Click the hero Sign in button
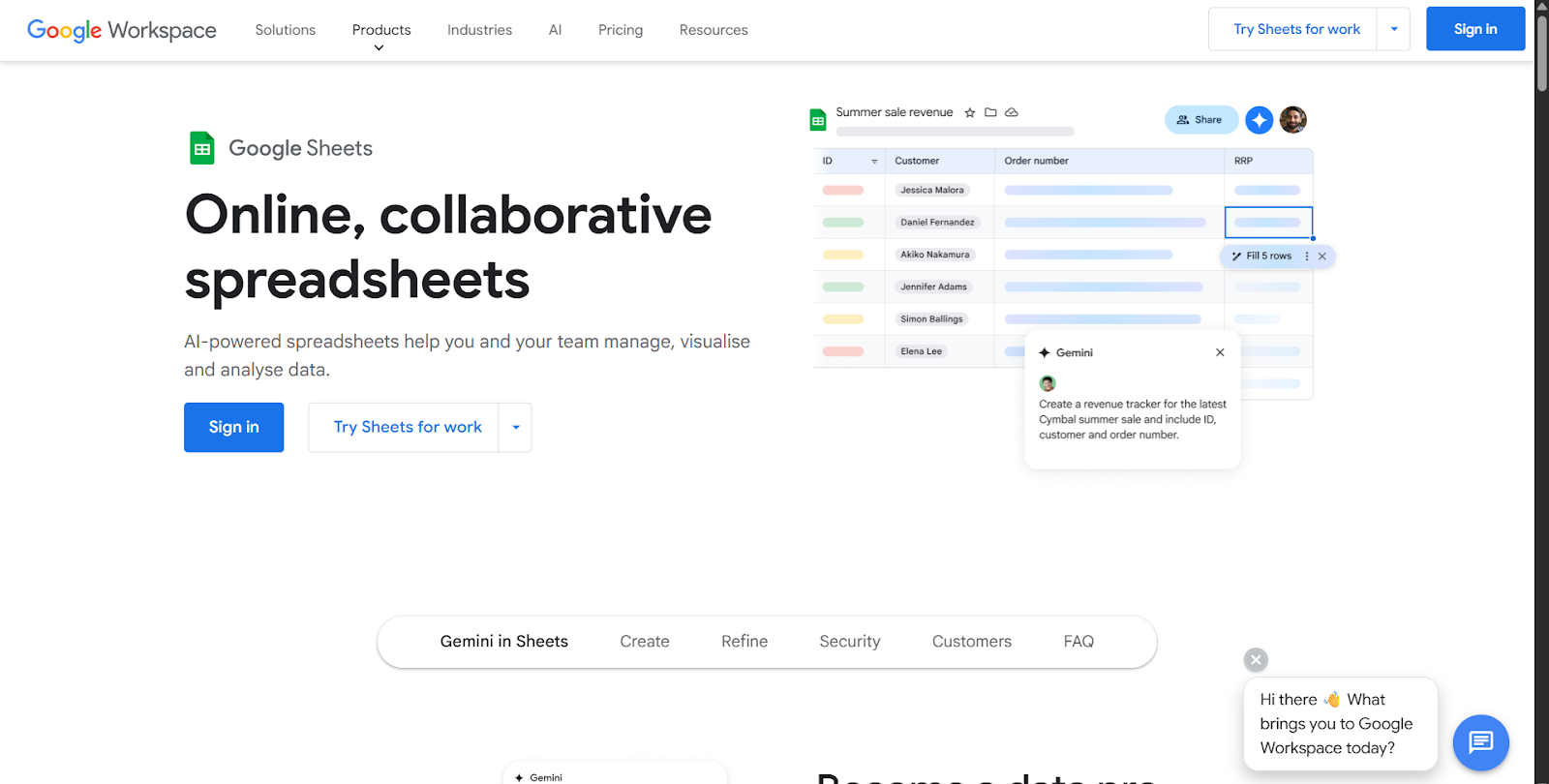 (234, 428)
